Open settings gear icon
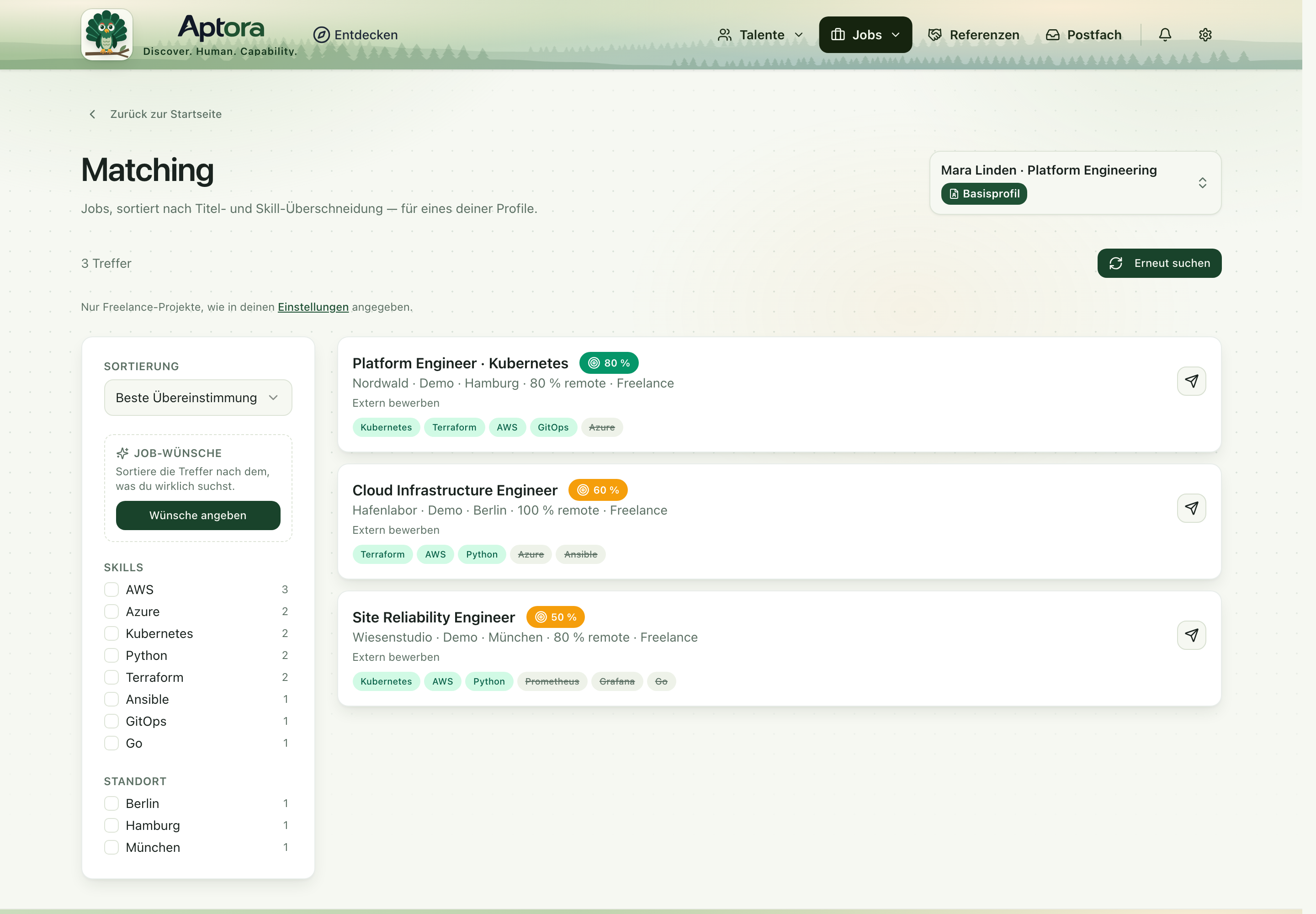The width and height of the screenshot is (1316, 914). [x=1205, y=35]
